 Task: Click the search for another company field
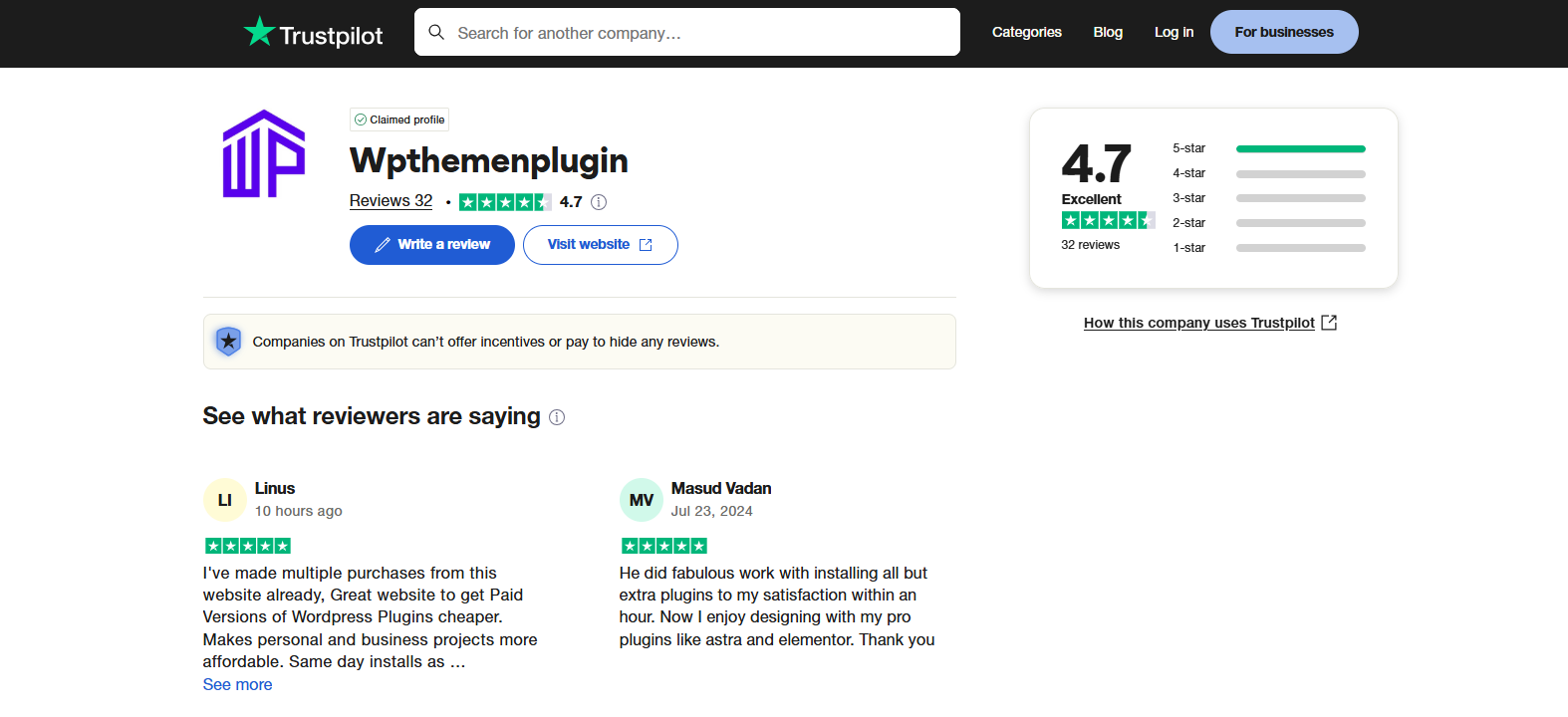click(x=687, y=32)
